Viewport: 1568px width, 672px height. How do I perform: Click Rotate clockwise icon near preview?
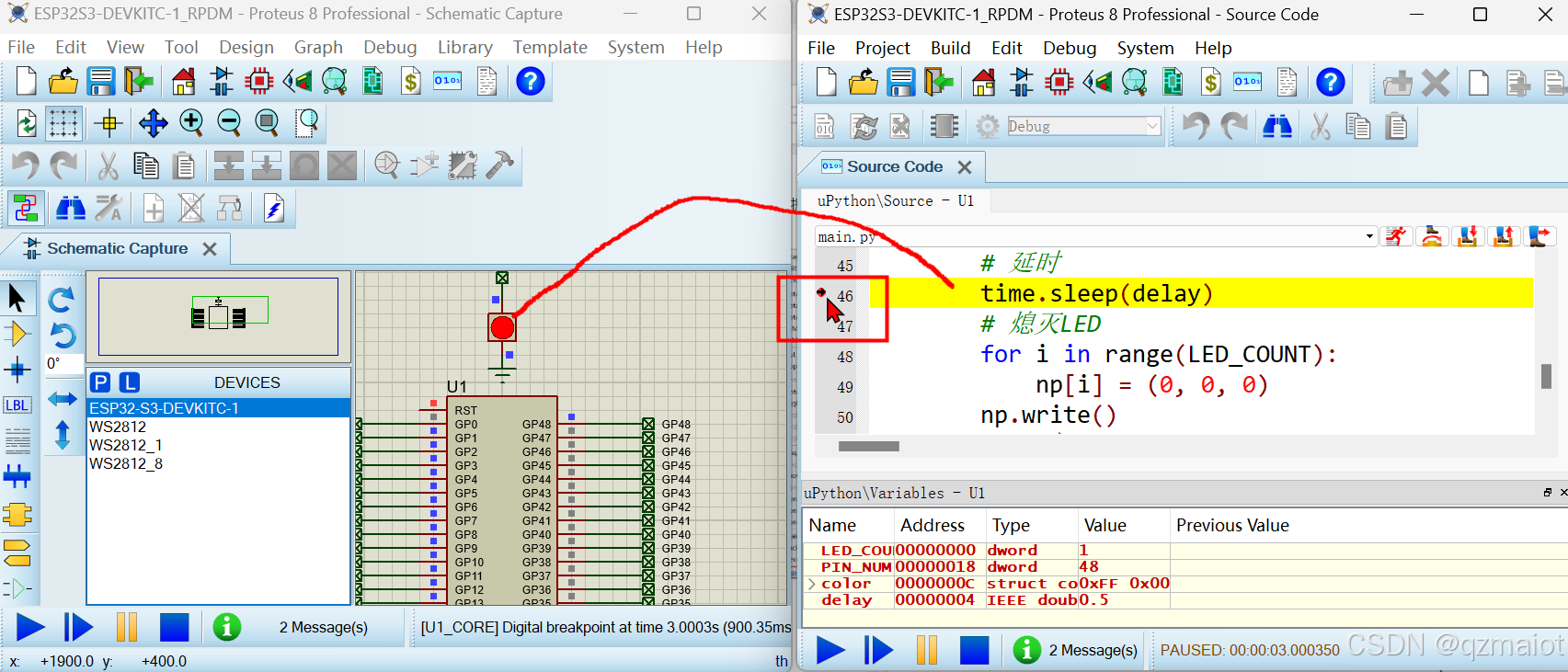click(x=62, y=300)
